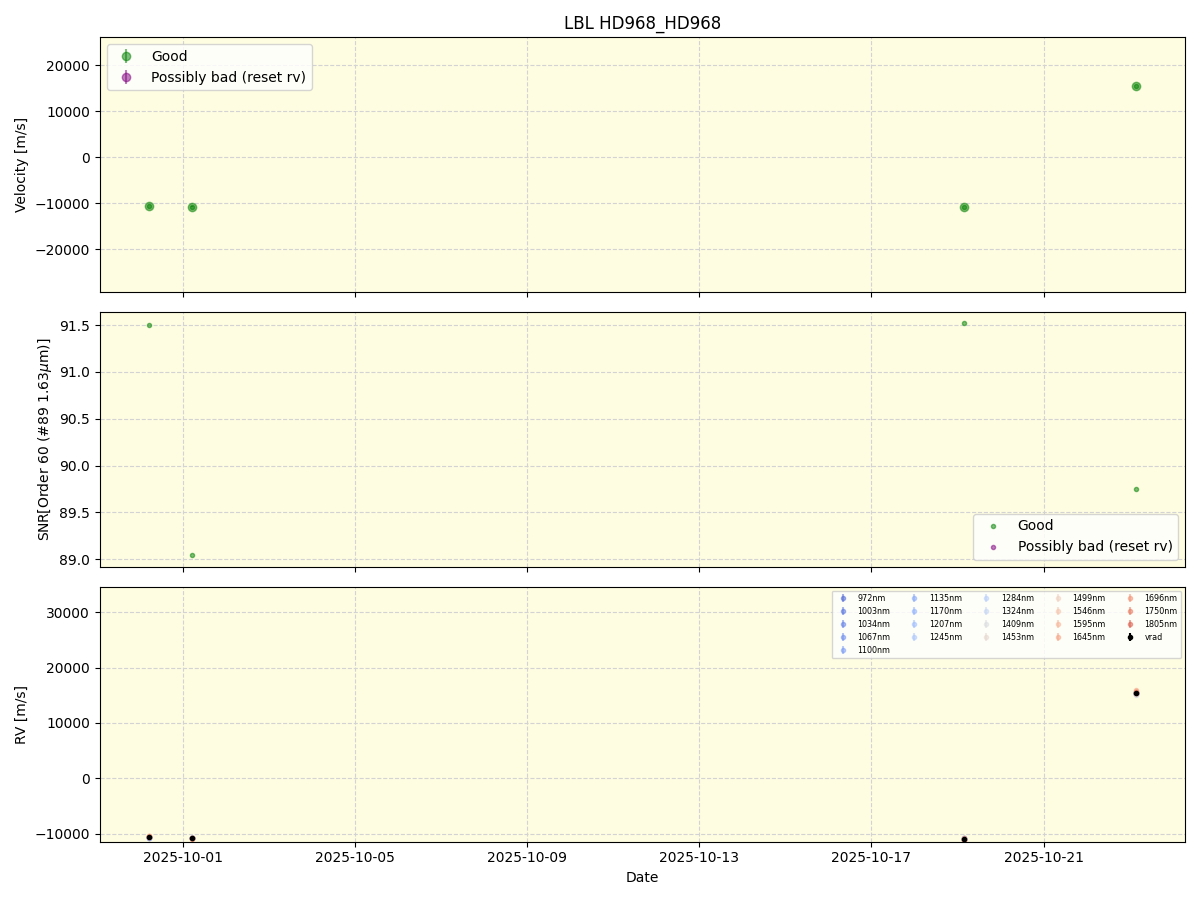Select the purple 'Possibly bad (reset rv)' marker in the top legend

click(x=126, y=77)
